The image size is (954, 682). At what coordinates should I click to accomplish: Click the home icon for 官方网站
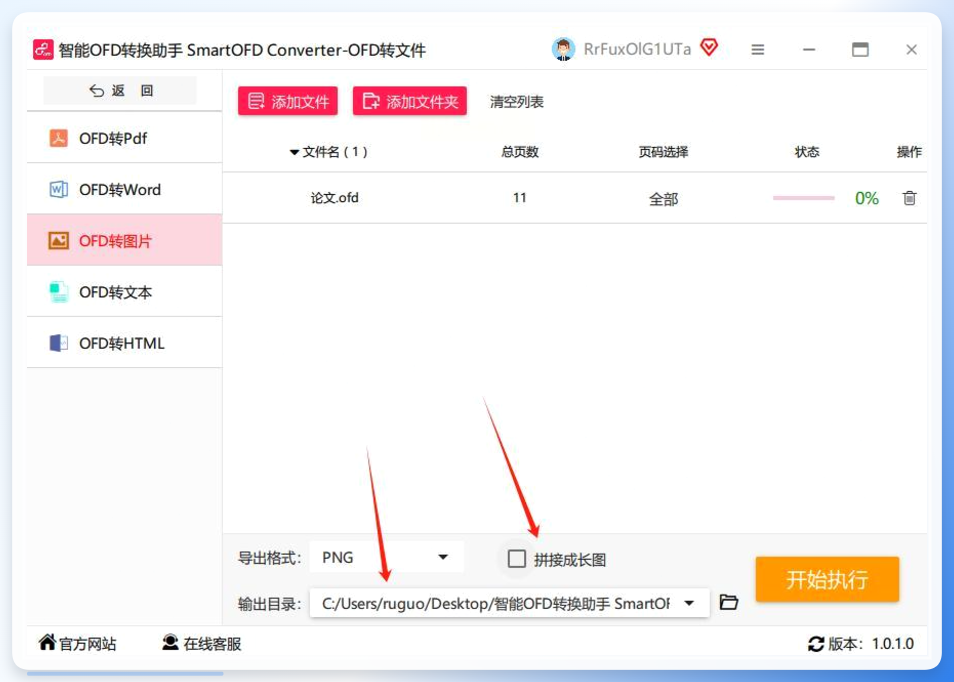(x=47, y=642)
